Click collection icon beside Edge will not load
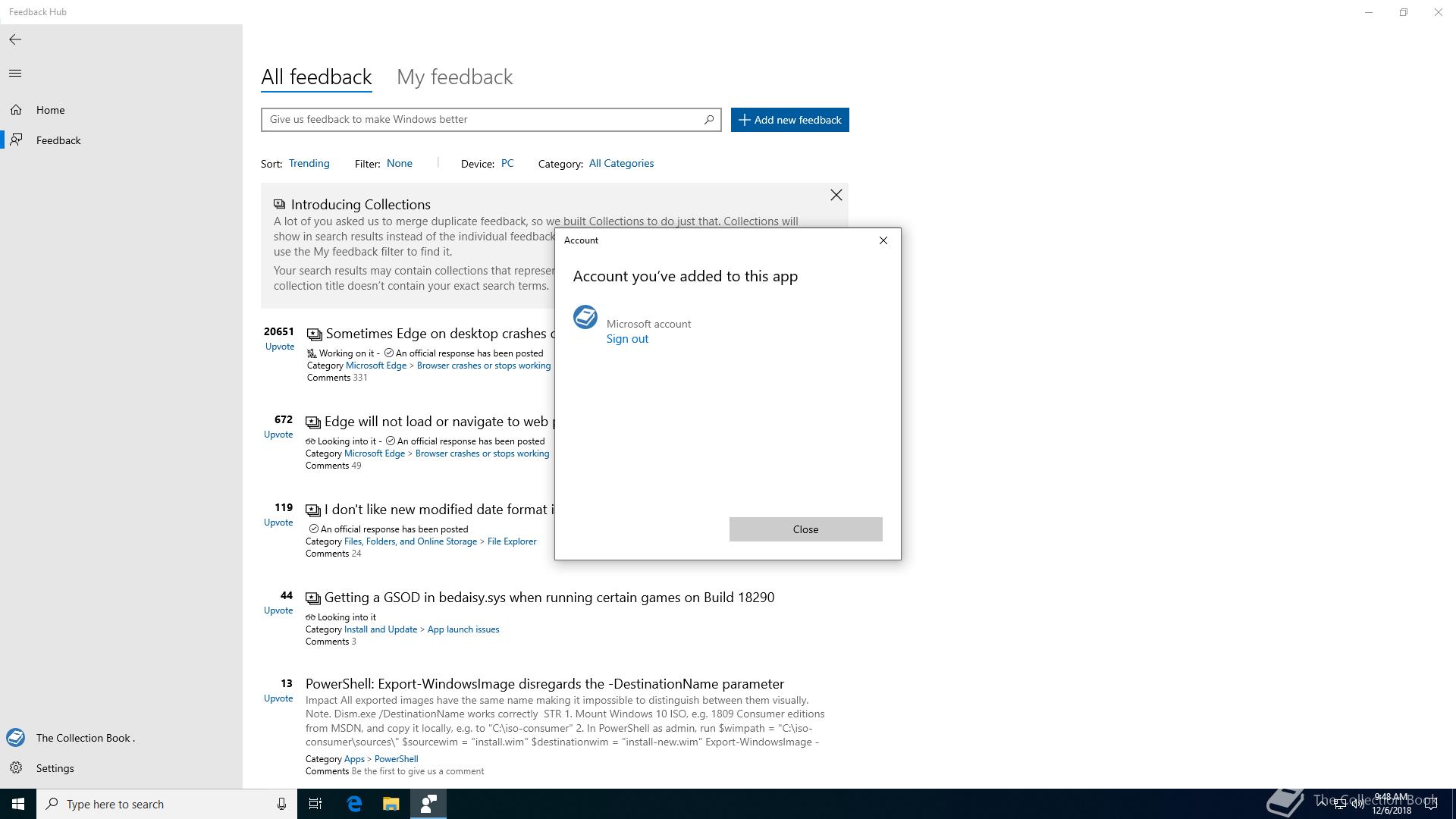1456x819 pixels. (x=313, y=422)
